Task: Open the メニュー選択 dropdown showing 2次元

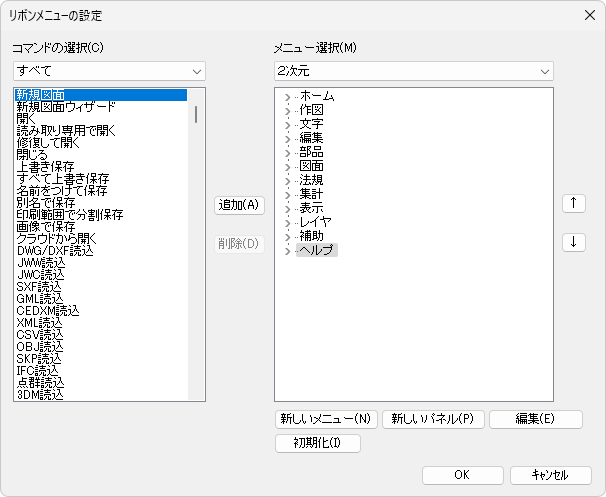Action: point(414,71)
